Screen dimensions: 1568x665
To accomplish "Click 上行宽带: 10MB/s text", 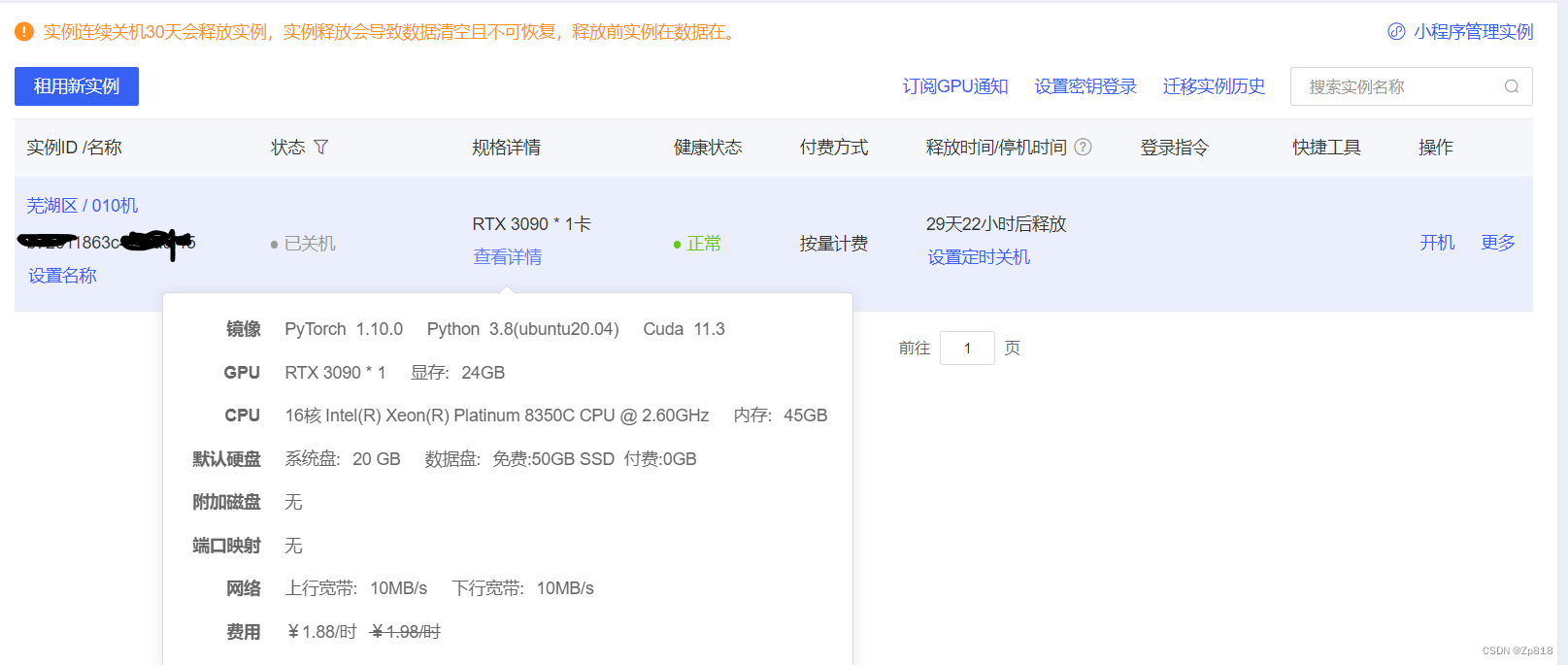I will pyautogui.click(x=356, y=588).
